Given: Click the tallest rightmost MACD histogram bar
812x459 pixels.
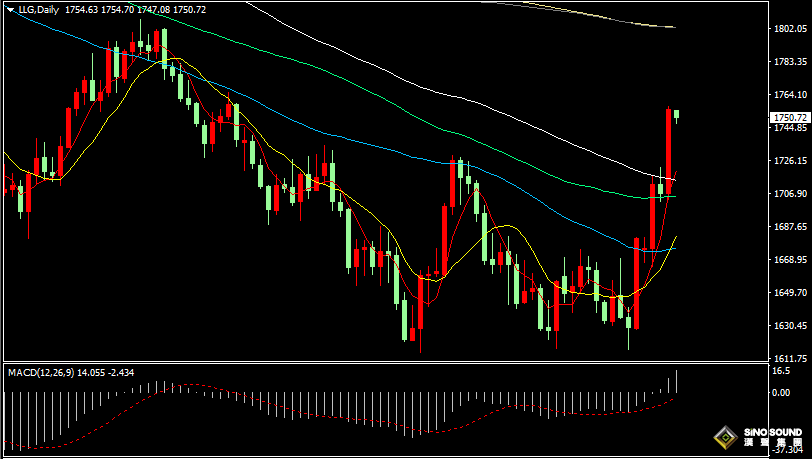Looking at the screenshot, I should coord(677,381).
